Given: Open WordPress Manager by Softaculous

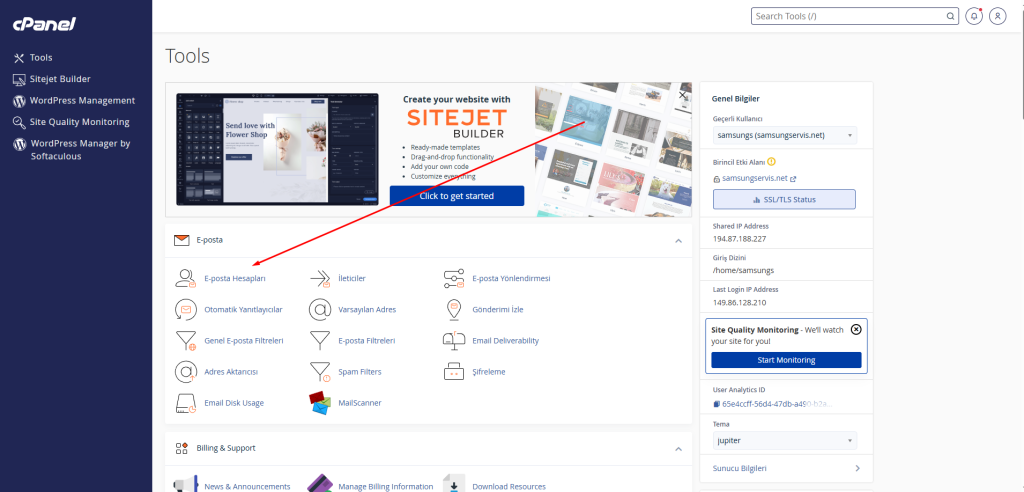Looking at the screenshot, I should coord(80,150).
